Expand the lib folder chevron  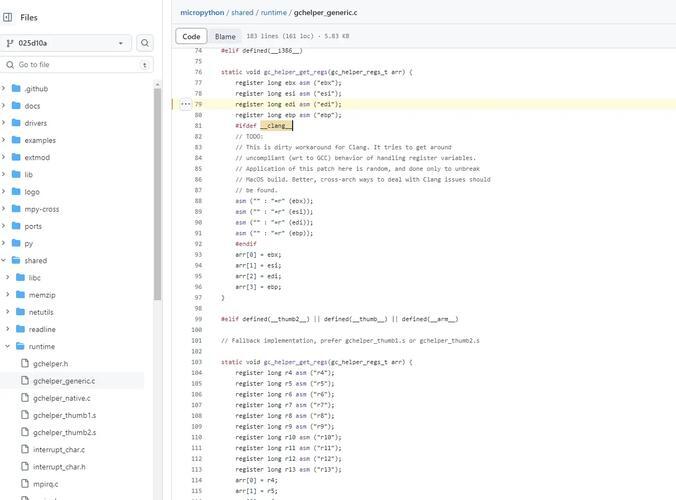coord(3,174)
